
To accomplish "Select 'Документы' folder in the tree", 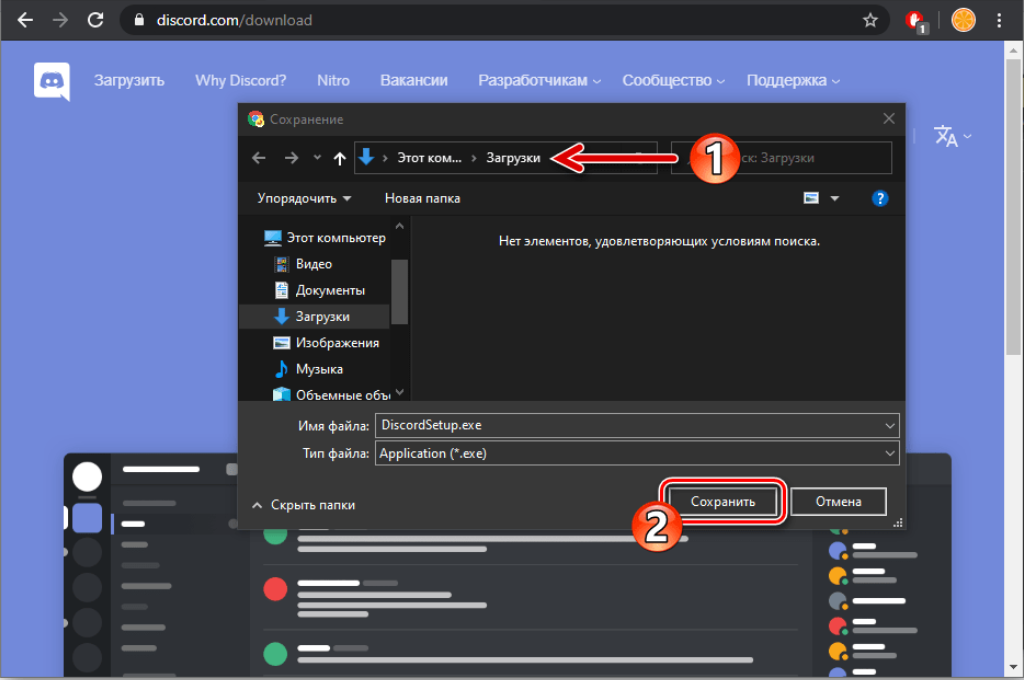I will 319,290.
